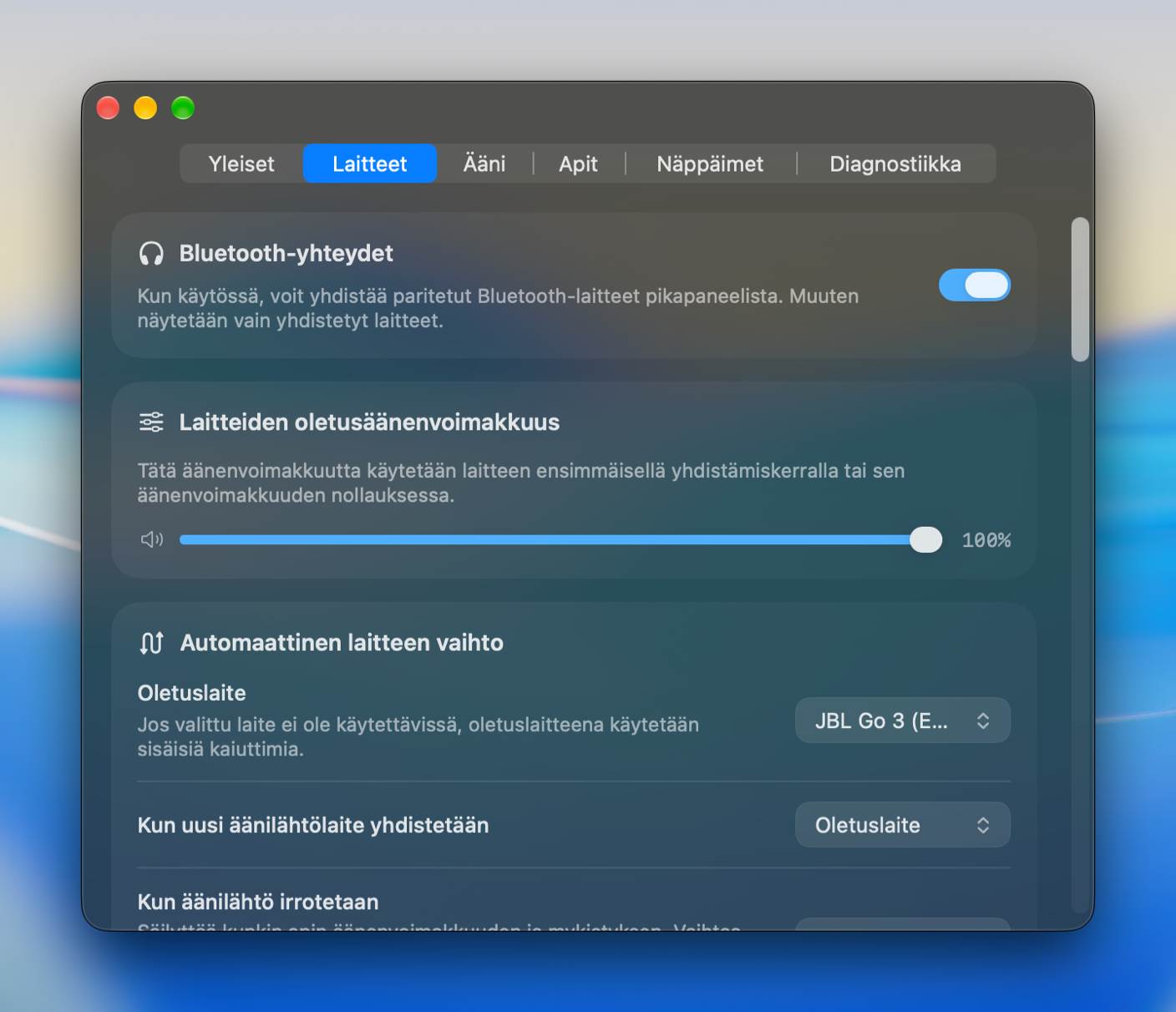Close the settings window with the red button
Image resolution: width=1176 pixels, height=1012 pixels.
[x=108, y=108]
